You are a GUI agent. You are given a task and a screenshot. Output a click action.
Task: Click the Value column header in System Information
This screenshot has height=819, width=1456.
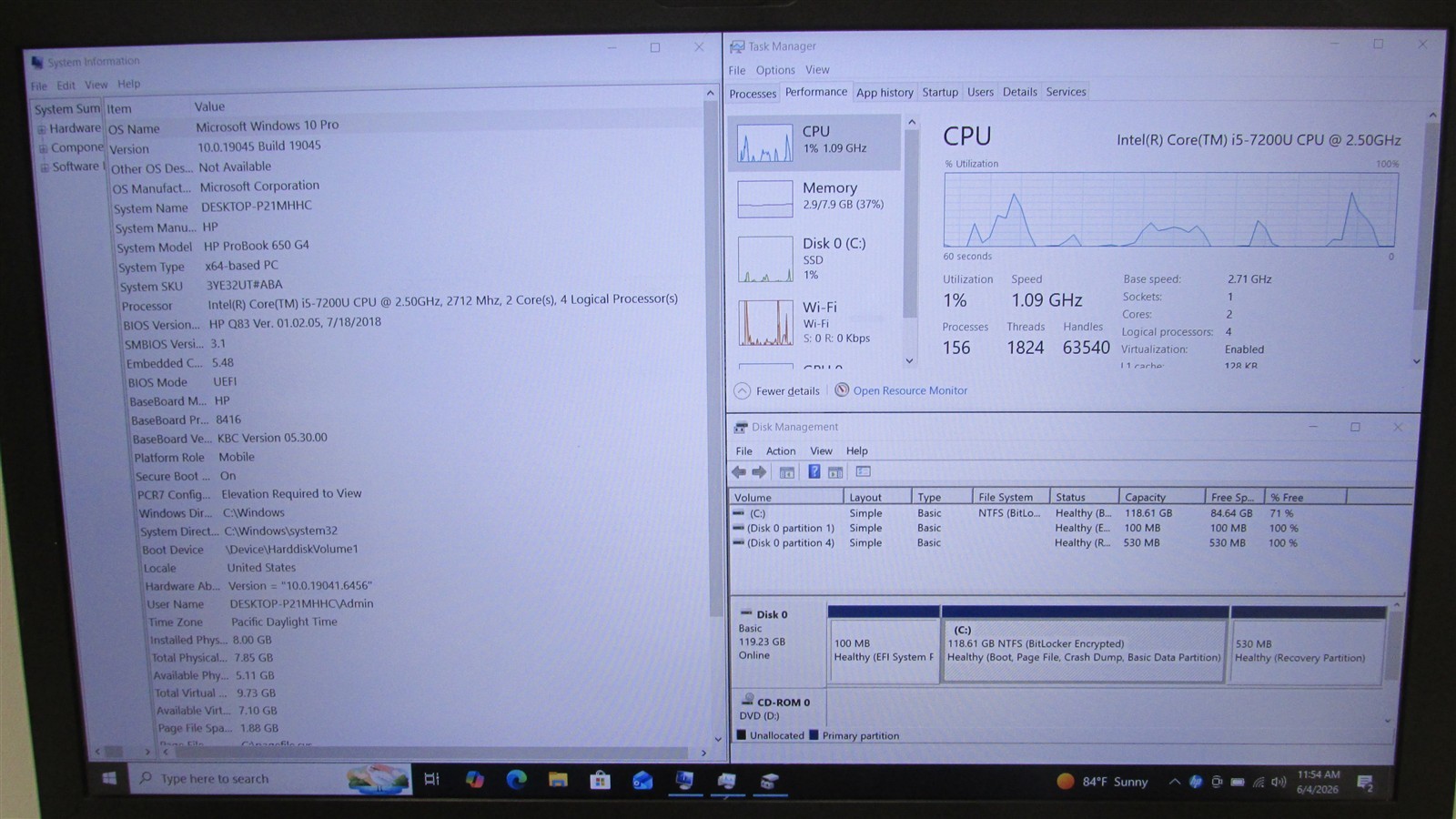pyautogui.click(x=209, y=107)
